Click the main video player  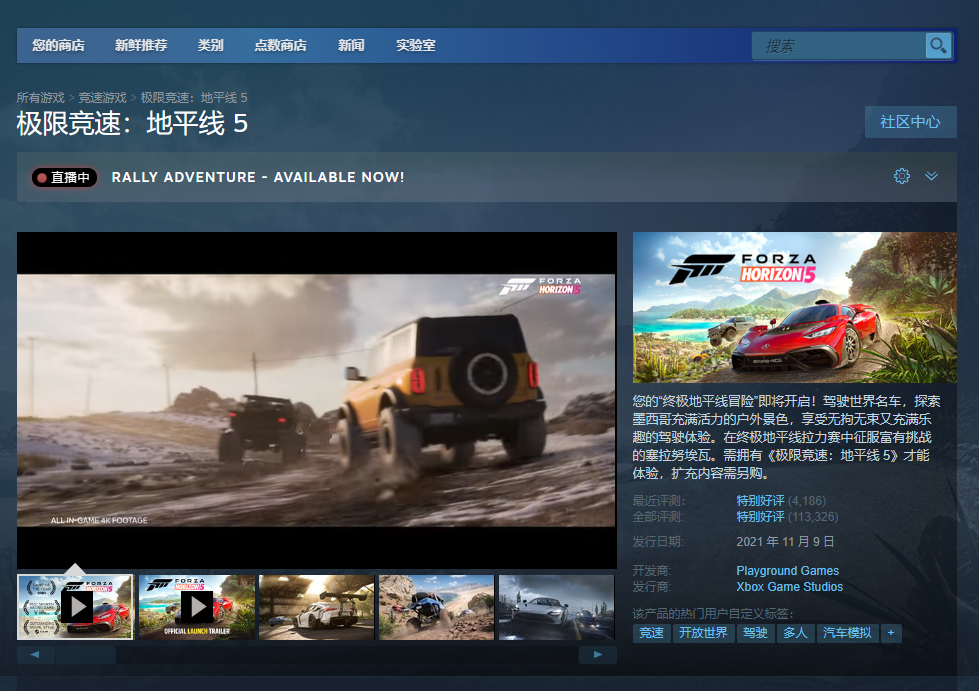[x=317, y=400]
